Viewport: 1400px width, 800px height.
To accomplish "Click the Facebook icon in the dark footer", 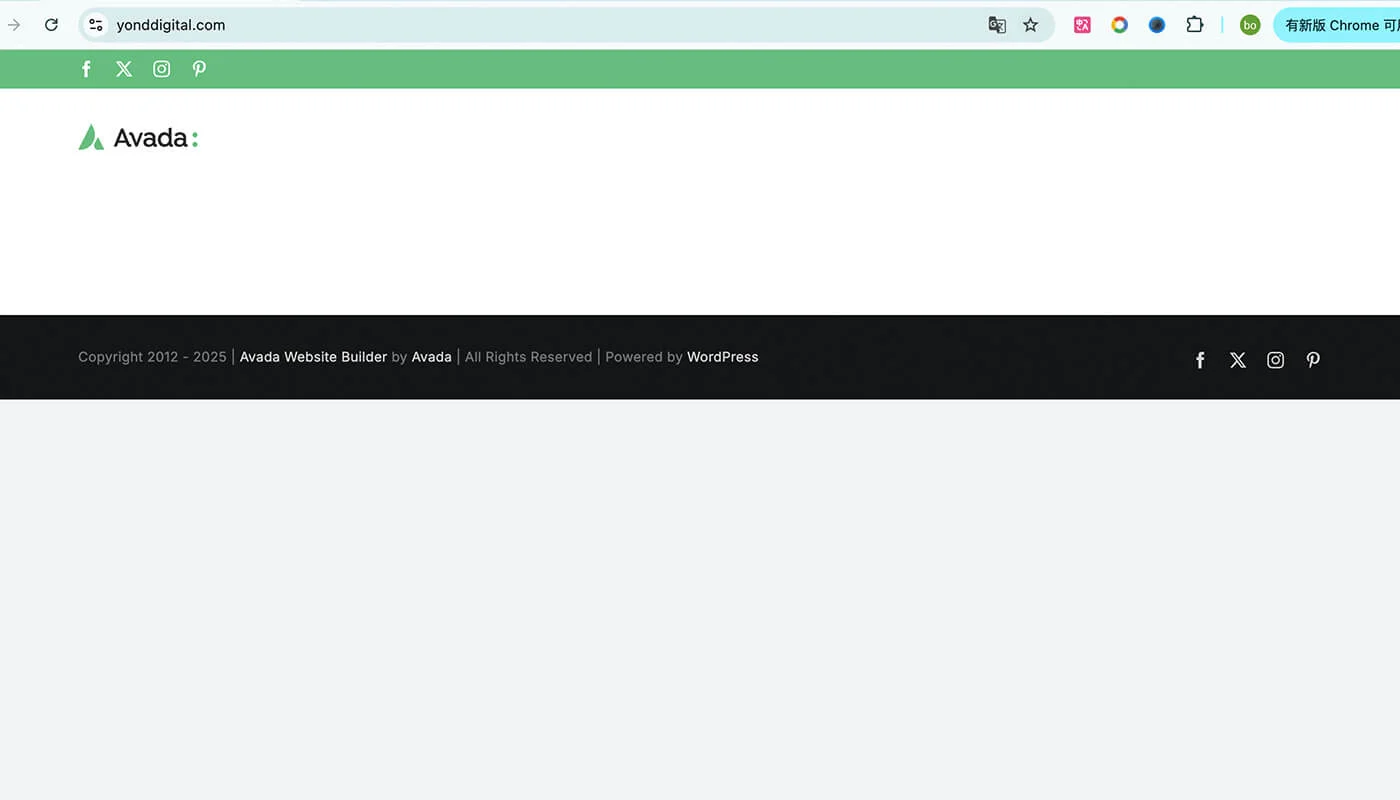I will click(x=1200, y=360).
